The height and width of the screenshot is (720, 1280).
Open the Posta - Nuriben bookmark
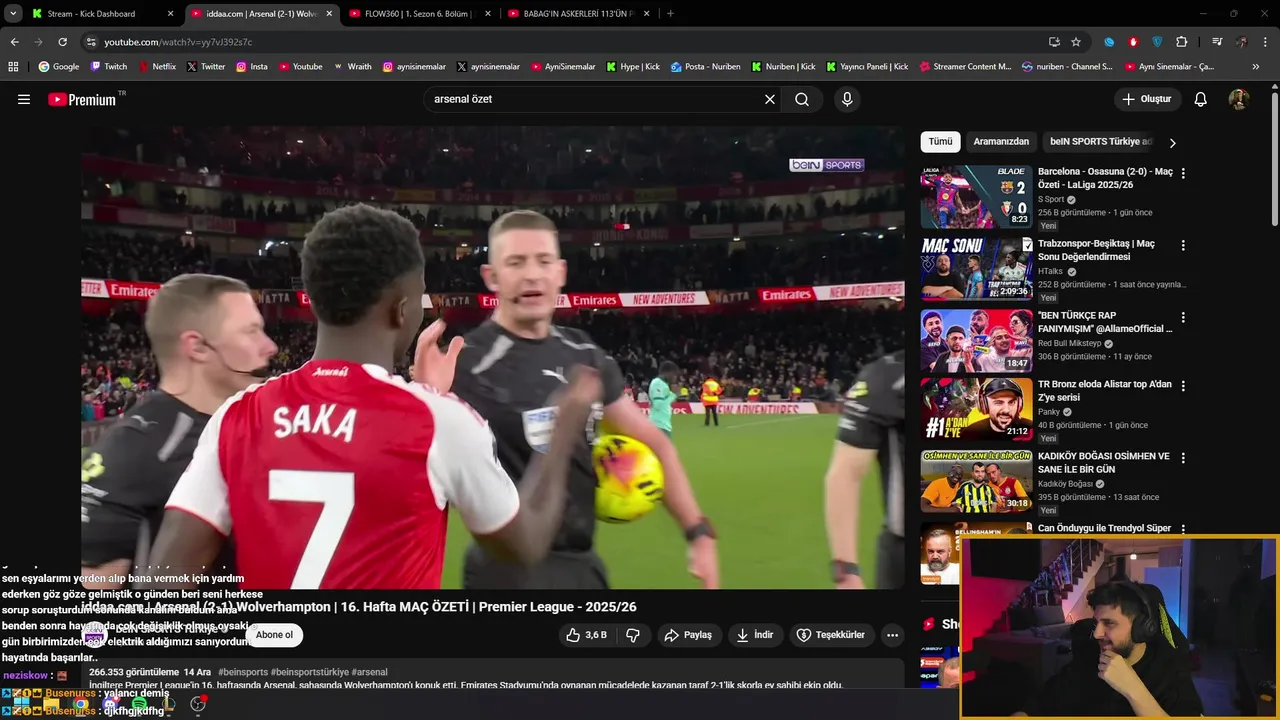(706, 67)
